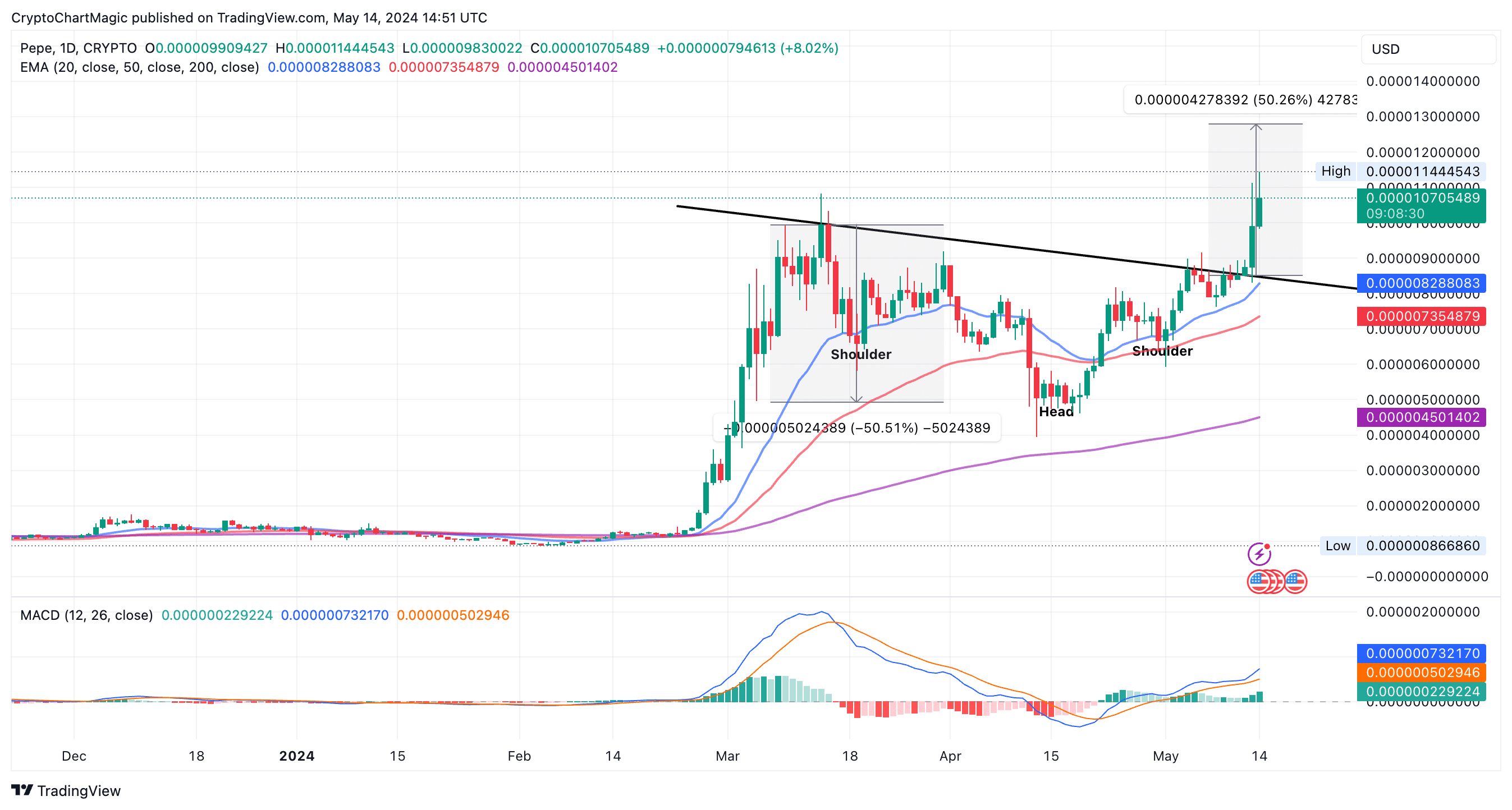Click the current price tag 0.000010705489
The image size is (1512, 810).
pos(1422,205)
